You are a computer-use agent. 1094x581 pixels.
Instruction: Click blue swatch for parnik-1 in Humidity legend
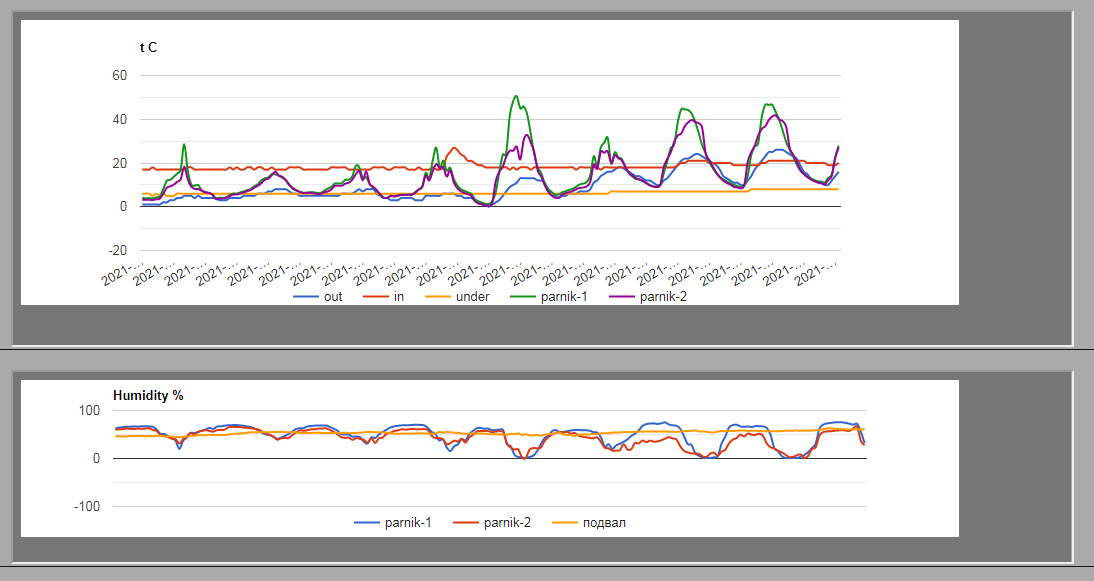[x=367, y=523]
